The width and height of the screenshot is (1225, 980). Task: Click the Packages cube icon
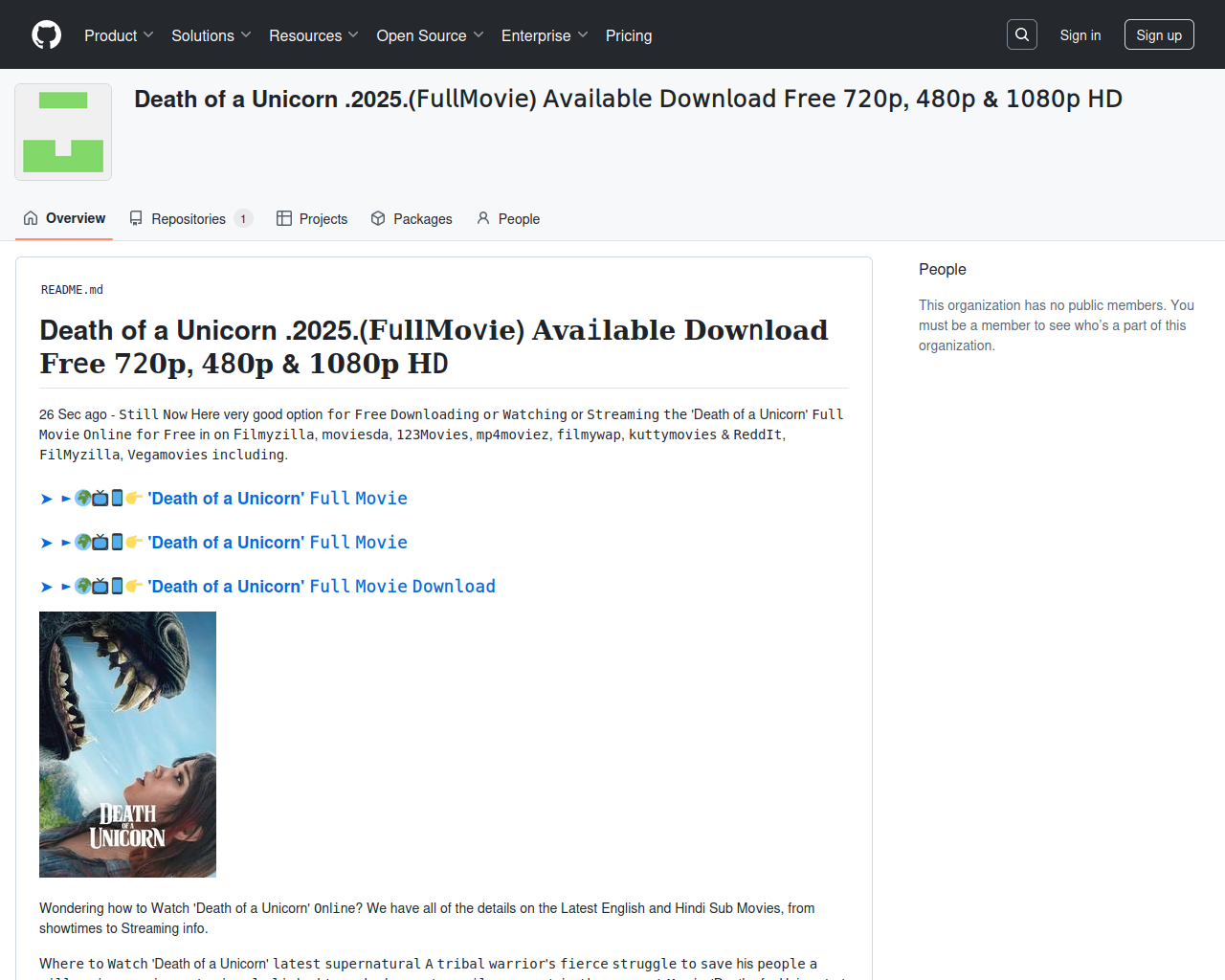[378, 219]
